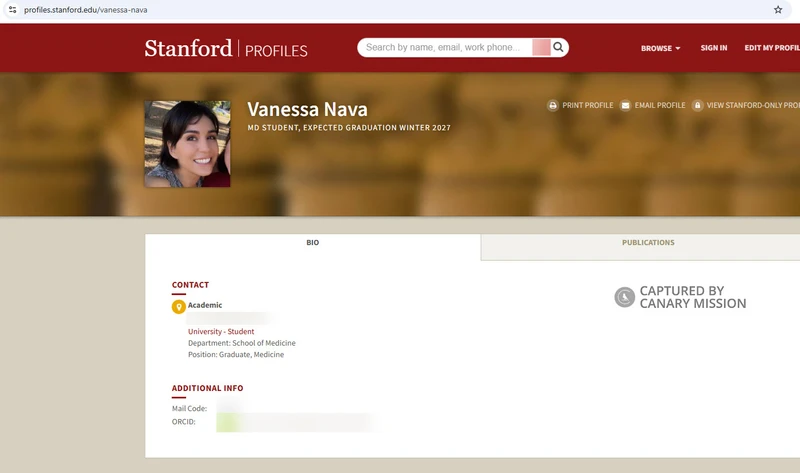Click the MD Student expected graduation subtitle
This screenshot has height=473, width=800.
click(x=349, y=128)
